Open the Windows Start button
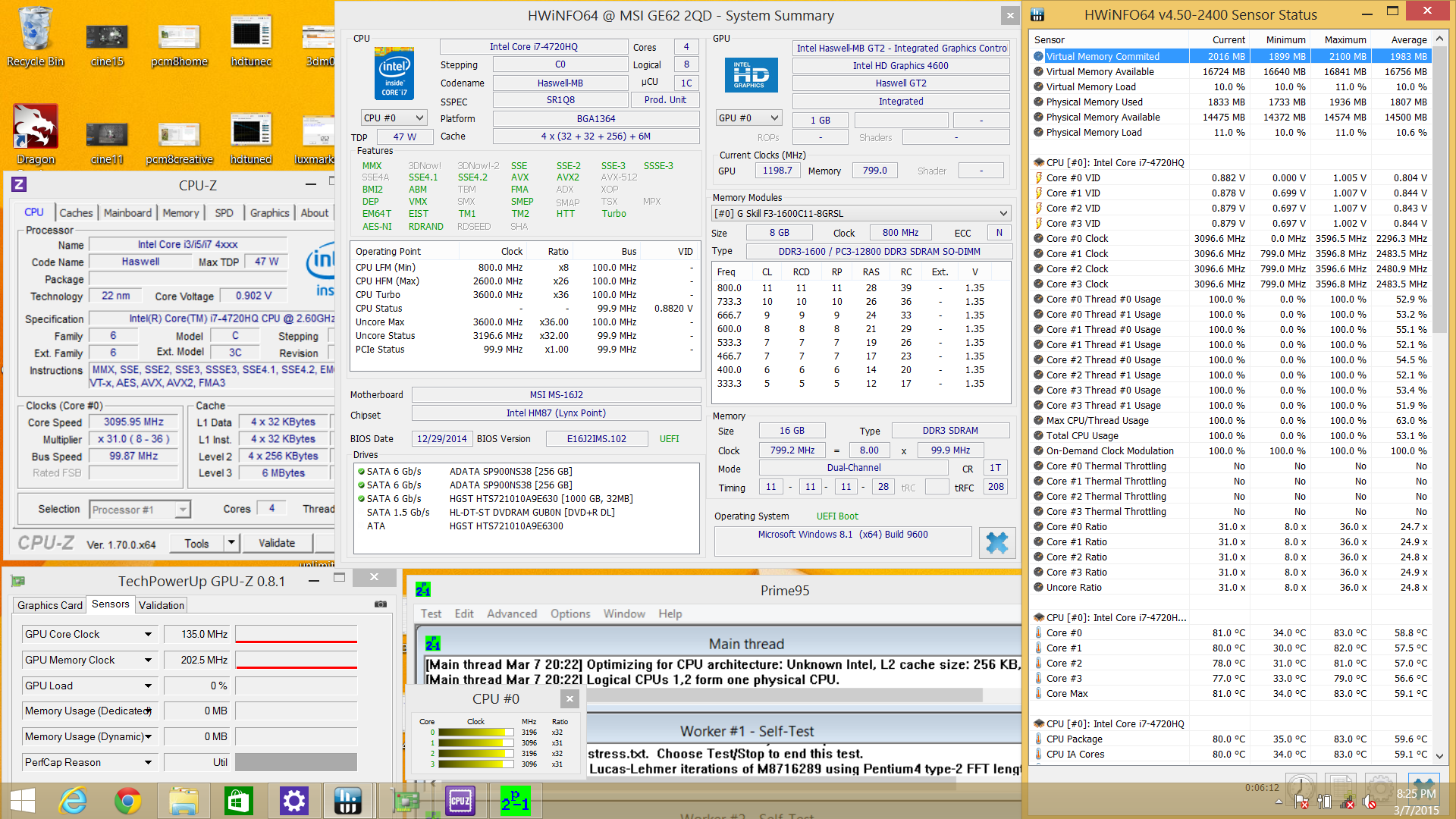1456x819 pixels. coord(22,801)
